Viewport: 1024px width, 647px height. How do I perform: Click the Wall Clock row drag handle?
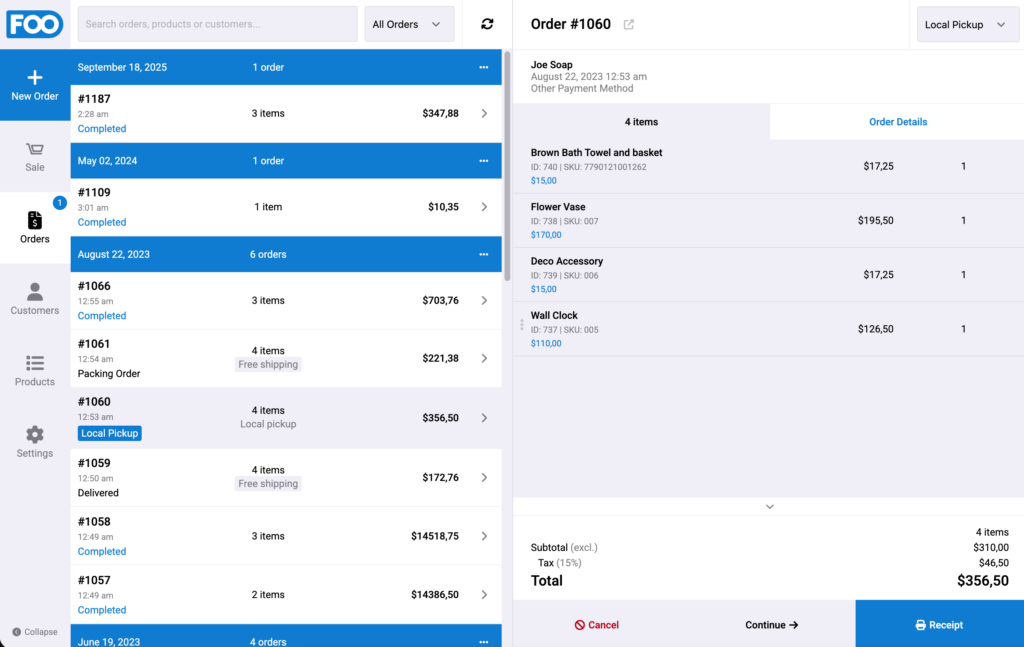coord(521,324)
